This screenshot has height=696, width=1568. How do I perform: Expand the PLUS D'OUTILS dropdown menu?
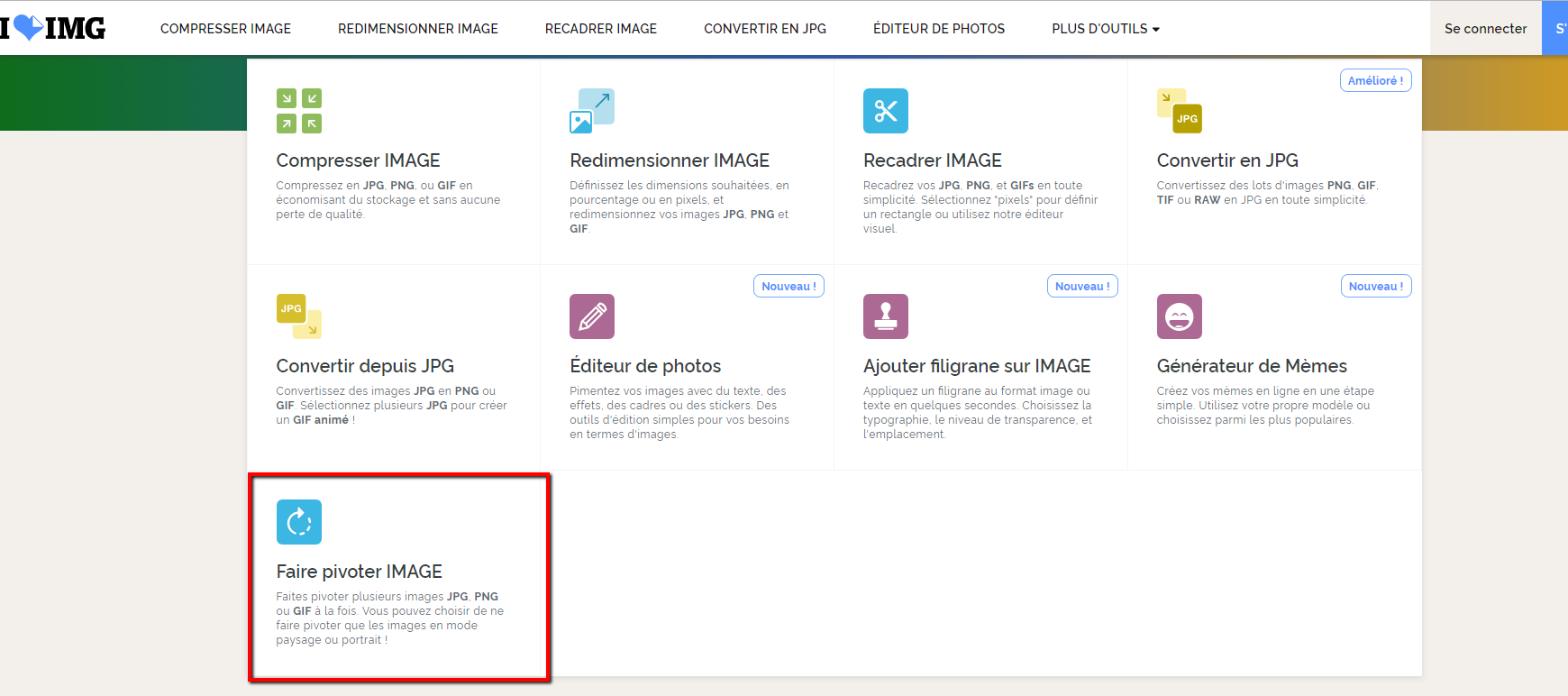coord(1105,29)
